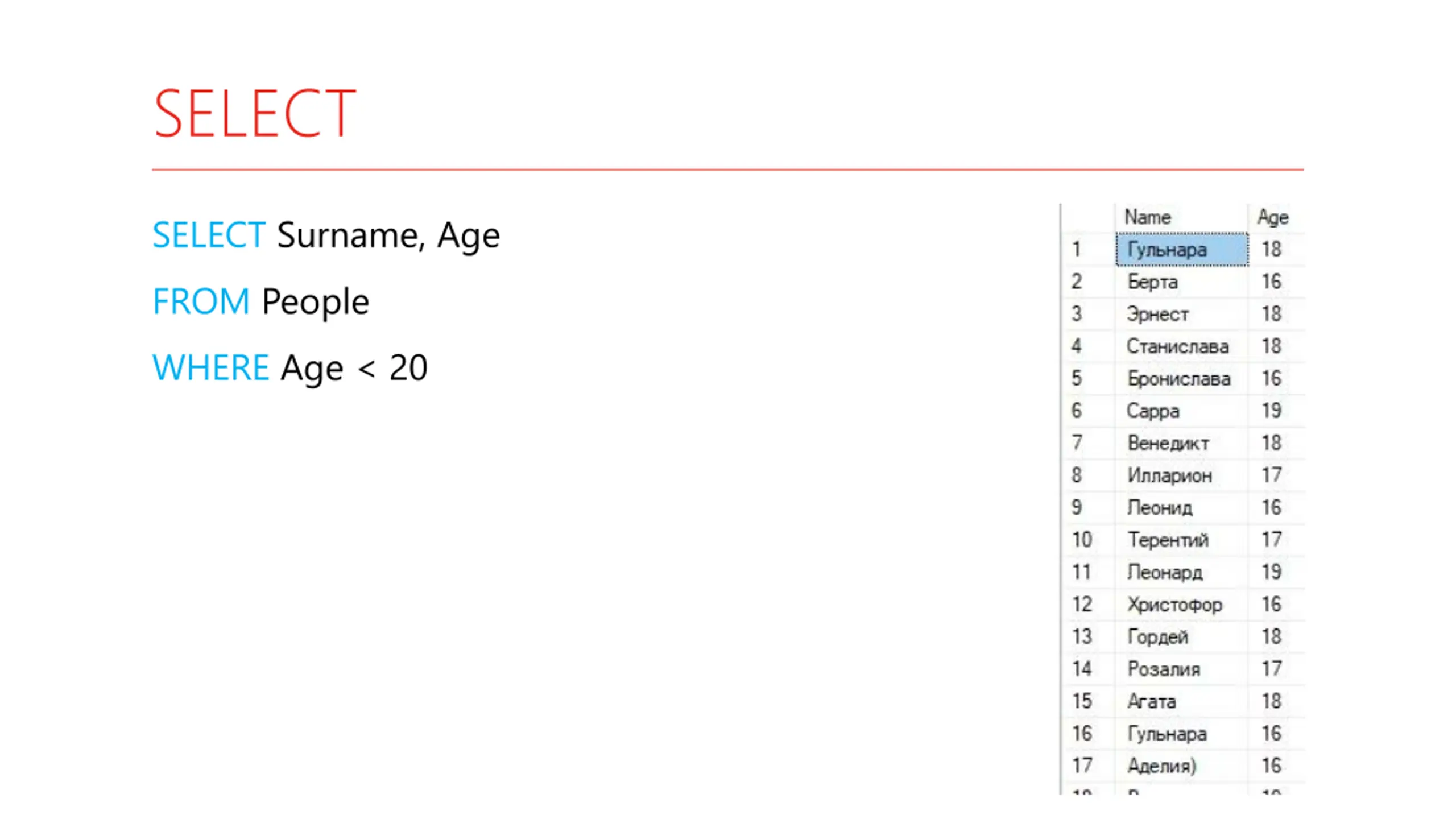Select the Аделия) name cell in row 17
The image size is (1456, 819).
pos(1181,766)
